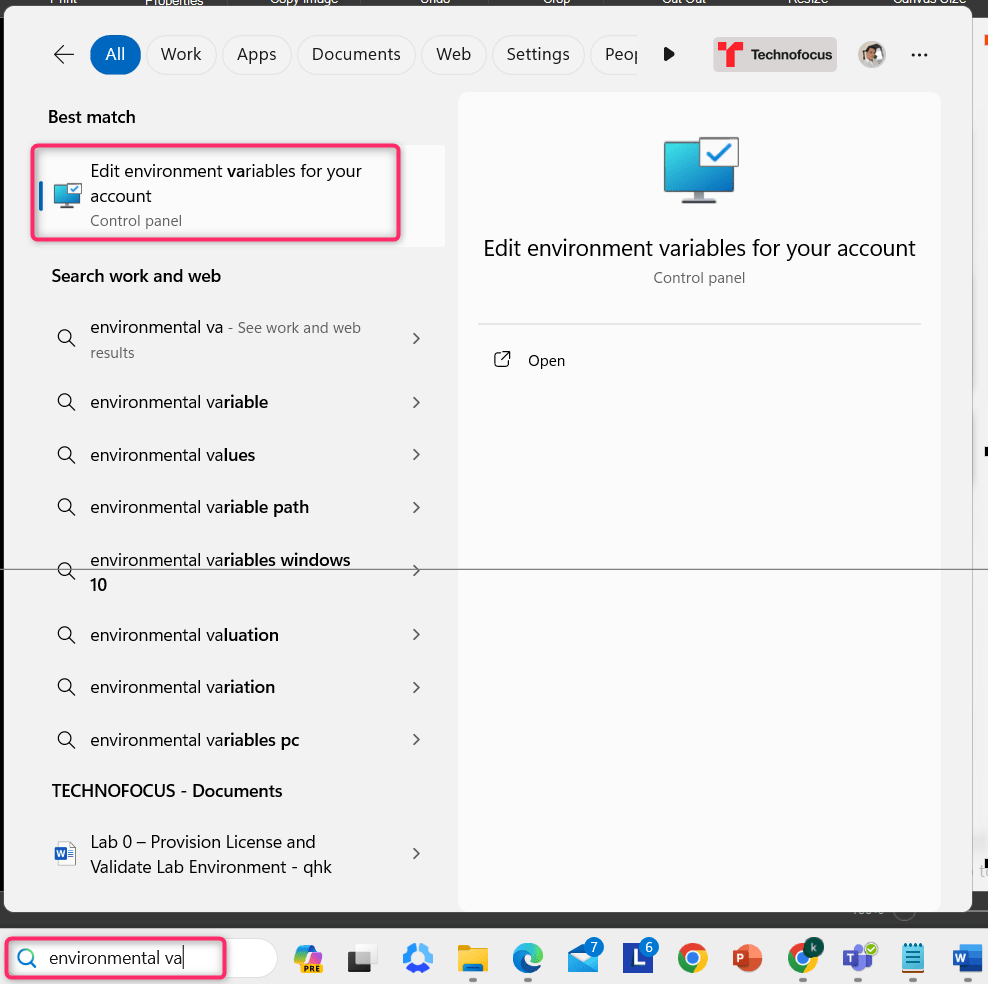
Task: Click the Technofocus organization button
Action: pyautogui.click(x=775, y=55)
